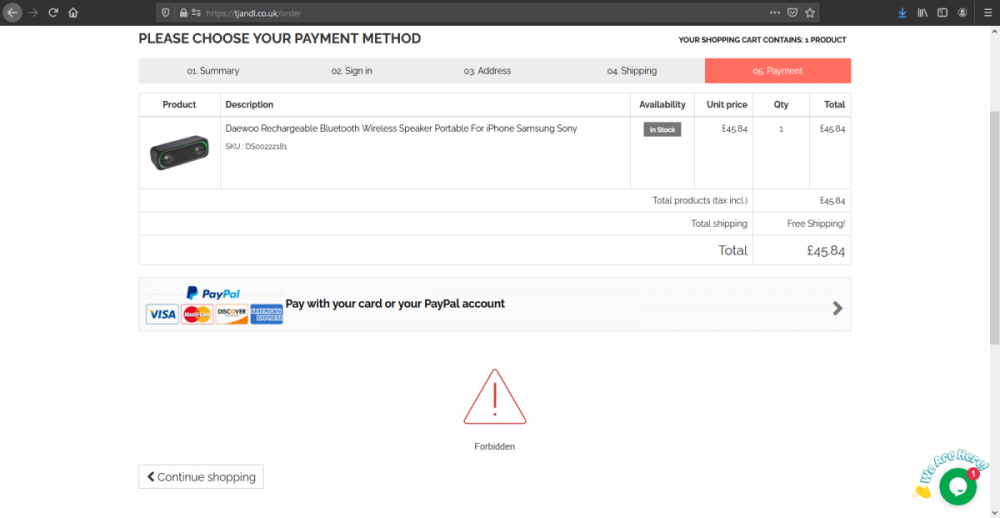Toggle the browser sidebar view
This screenshot has height=518, width=1000.
pyautogui.click(x=942, y=13)
